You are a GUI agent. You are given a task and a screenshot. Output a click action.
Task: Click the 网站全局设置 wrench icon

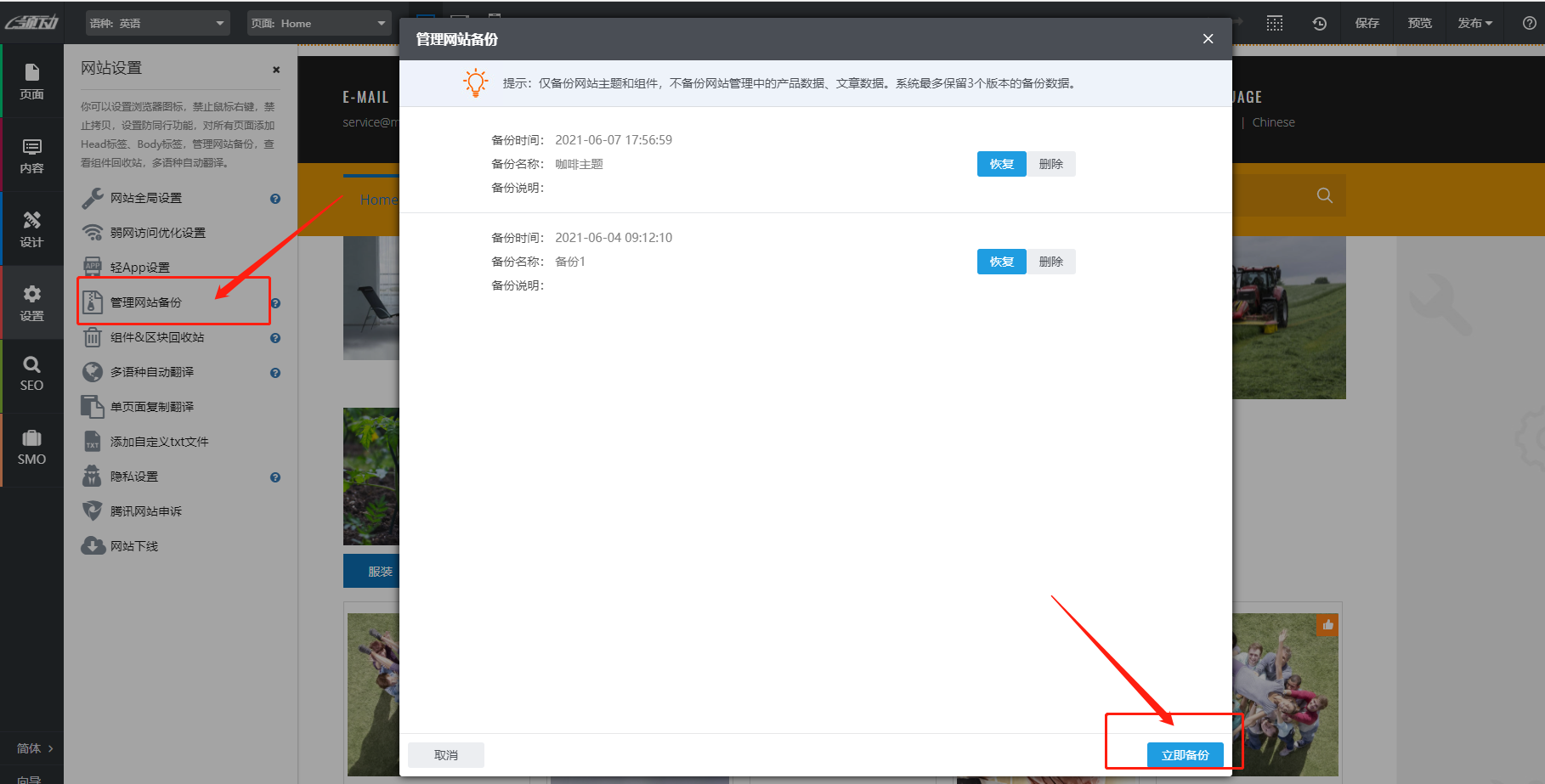[92, 197]
